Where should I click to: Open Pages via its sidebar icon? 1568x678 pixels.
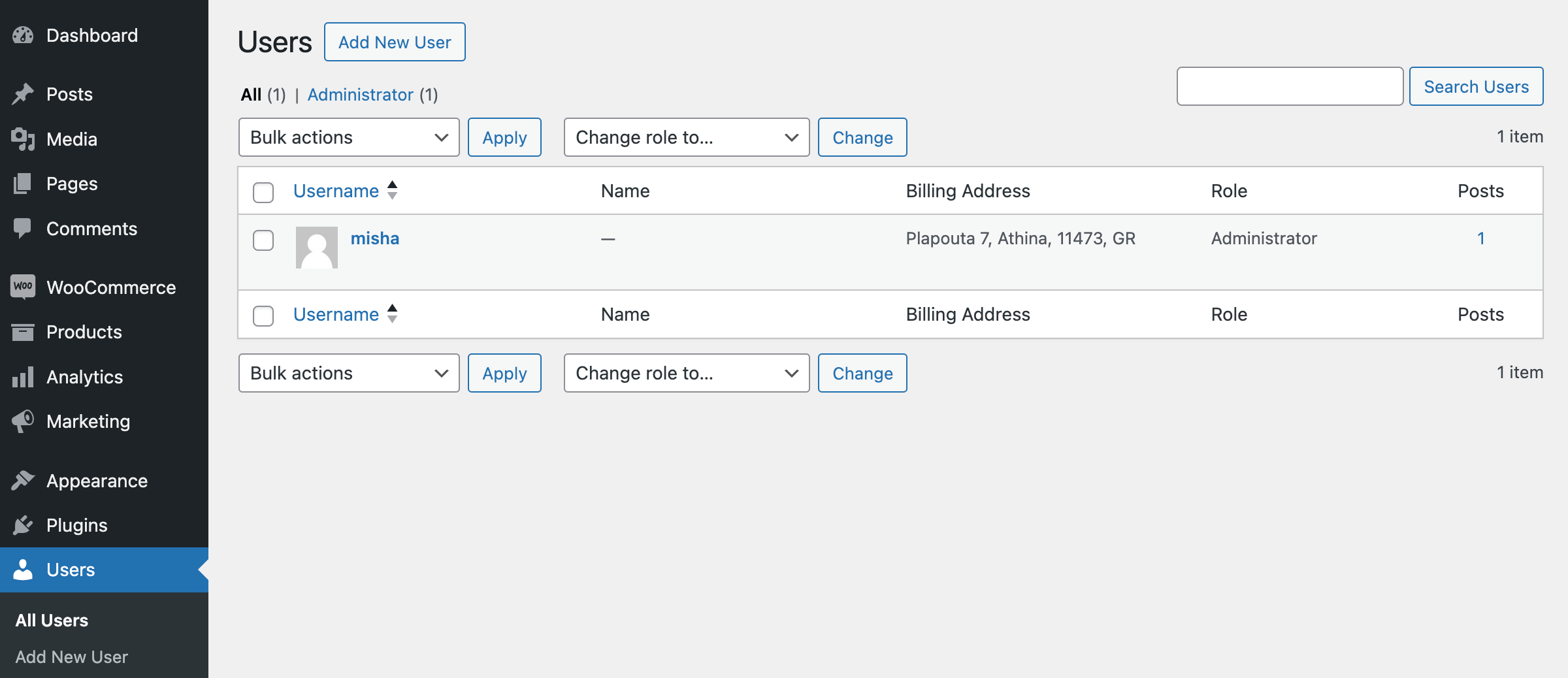pyautogui.click(x=24, y=183)
